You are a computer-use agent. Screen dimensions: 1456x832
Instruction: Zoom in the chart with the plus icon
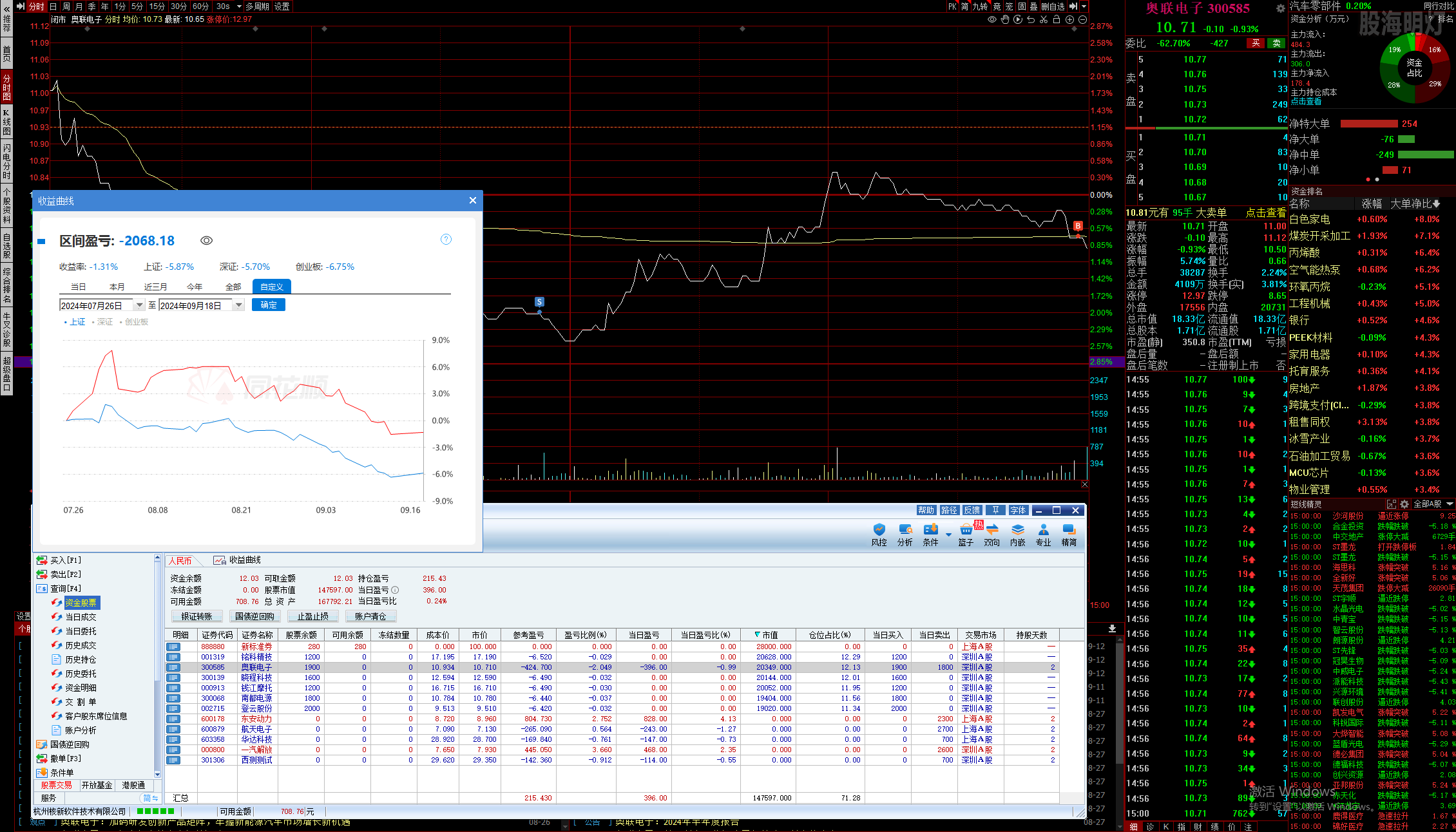pos(1069,19)
